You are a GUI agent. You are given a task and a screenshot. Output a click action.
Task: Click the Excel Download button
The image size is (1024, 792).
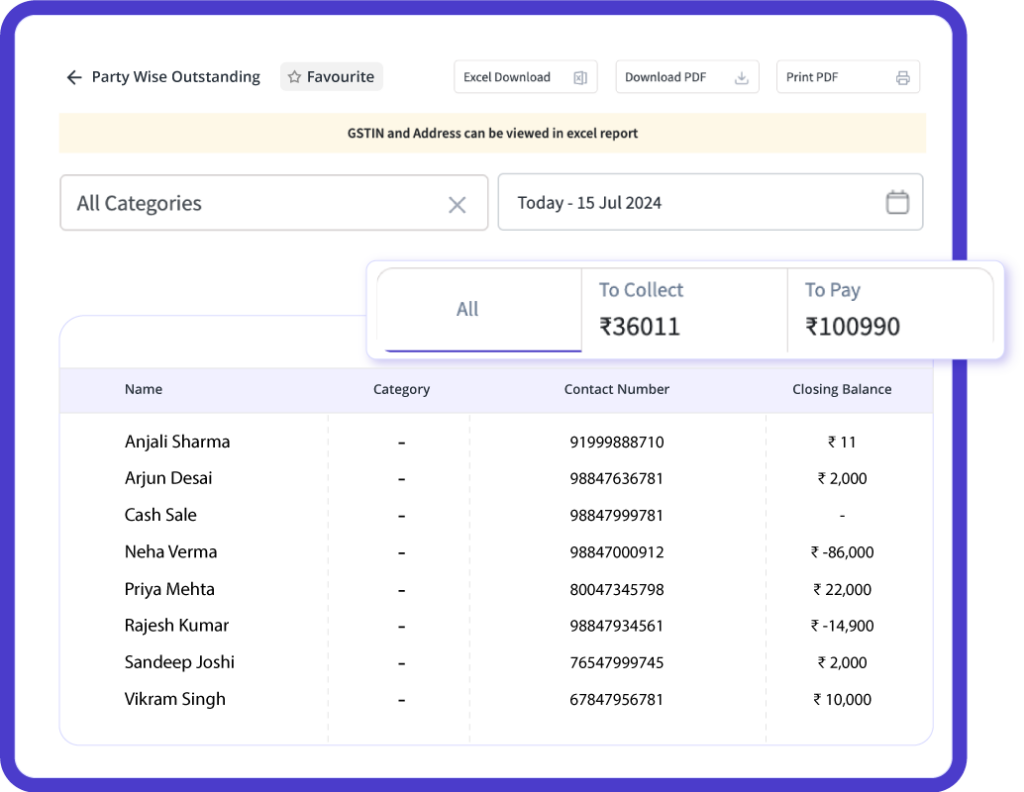point(525,76)
